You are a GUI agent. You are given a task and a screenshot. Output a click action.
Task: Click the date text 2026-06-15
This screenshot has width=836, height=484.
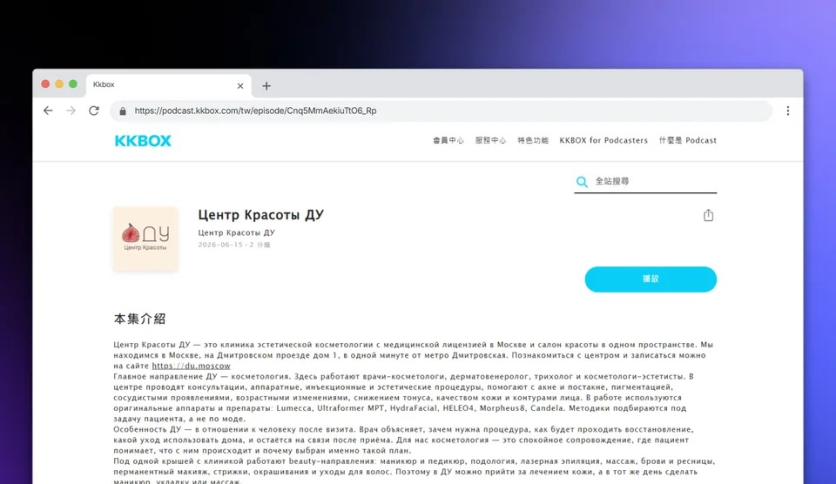(220, 245)
